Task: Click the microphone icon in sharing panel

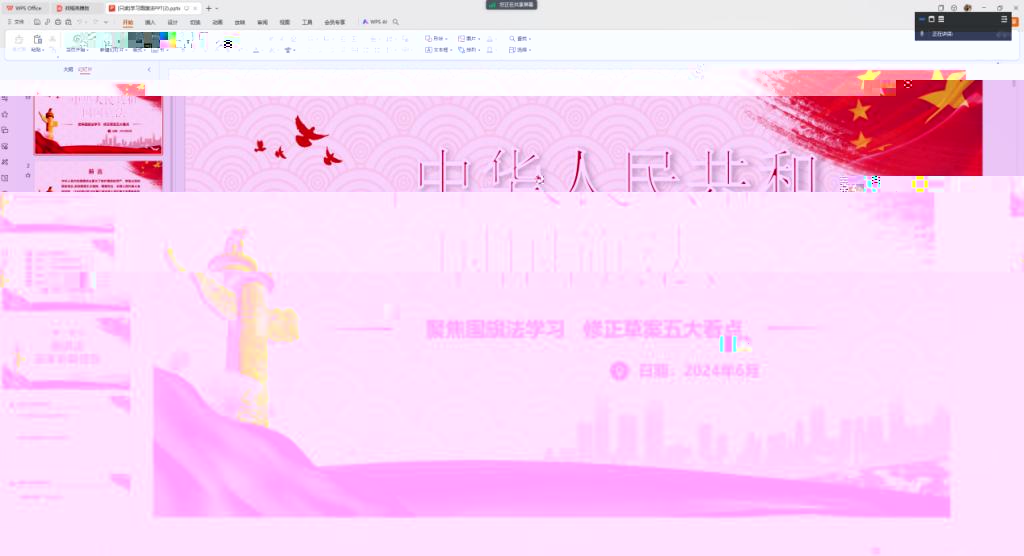Action: [922, 34]
